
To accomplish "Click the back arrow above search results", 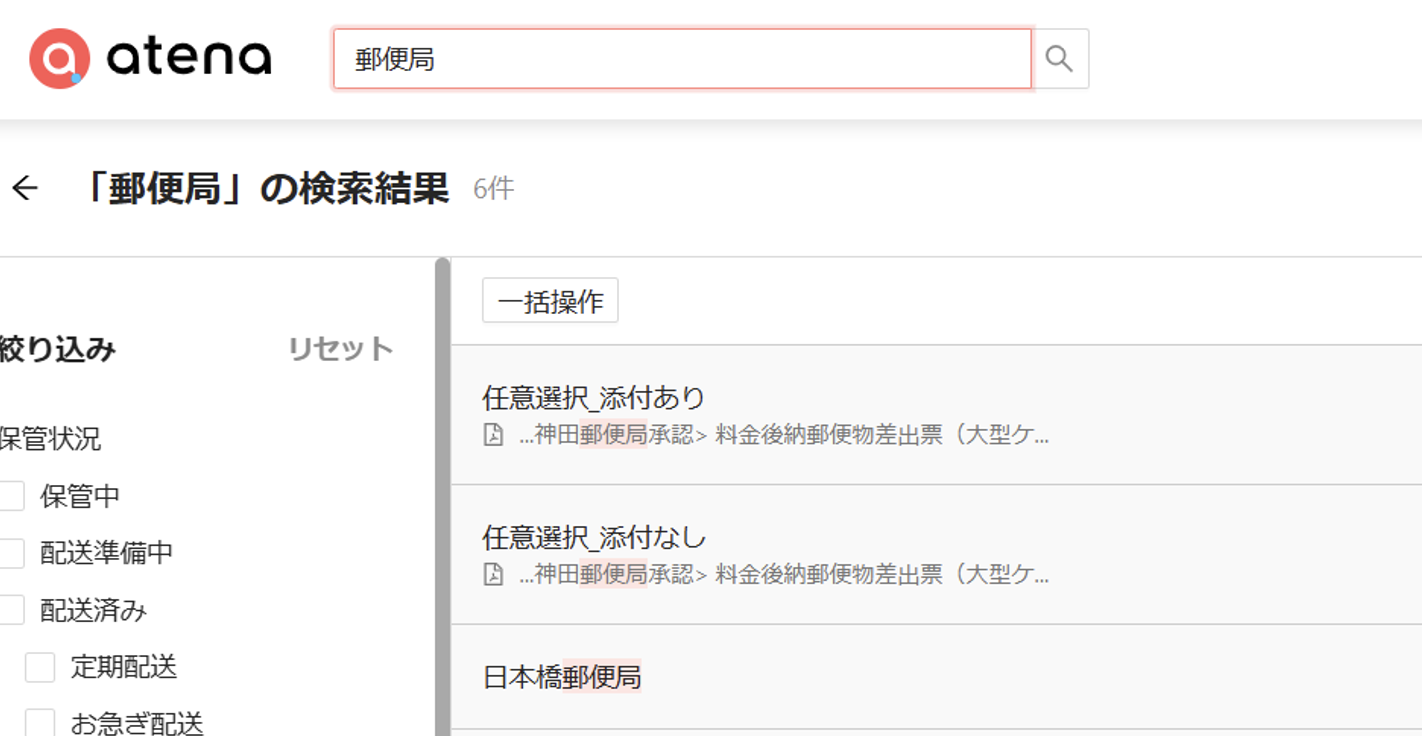I will pyautogui.click(x=23, y=188).
